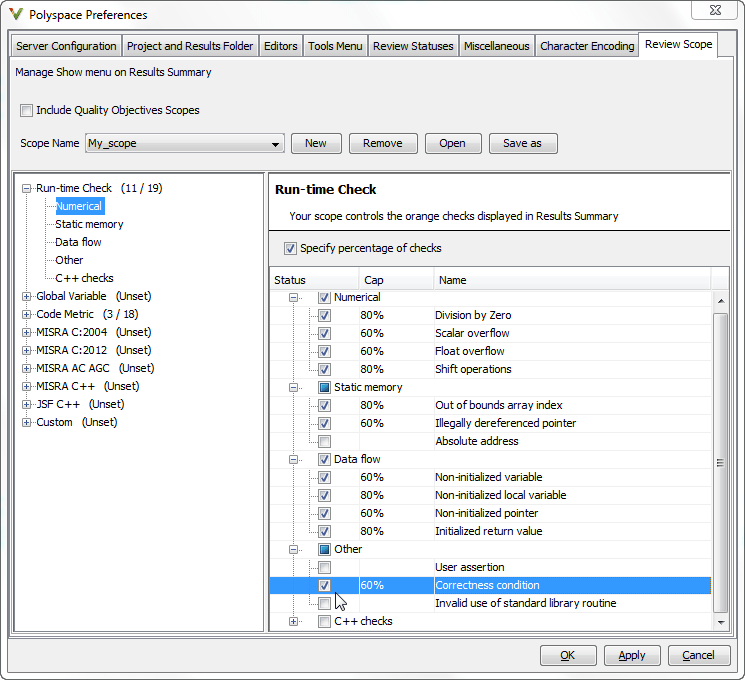This screenshot has width=745, height=680.
Task: Expand the C++ checks group in the table
Action: (x=294, y=622)
